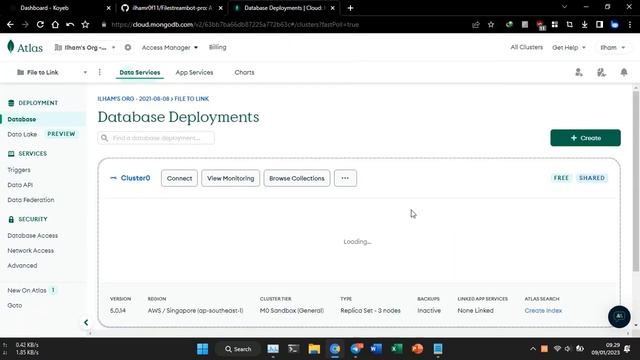Click the SHARED badge on Cluster0
Viewport: 640px width, 360px height.
click(x=592, y=178)
